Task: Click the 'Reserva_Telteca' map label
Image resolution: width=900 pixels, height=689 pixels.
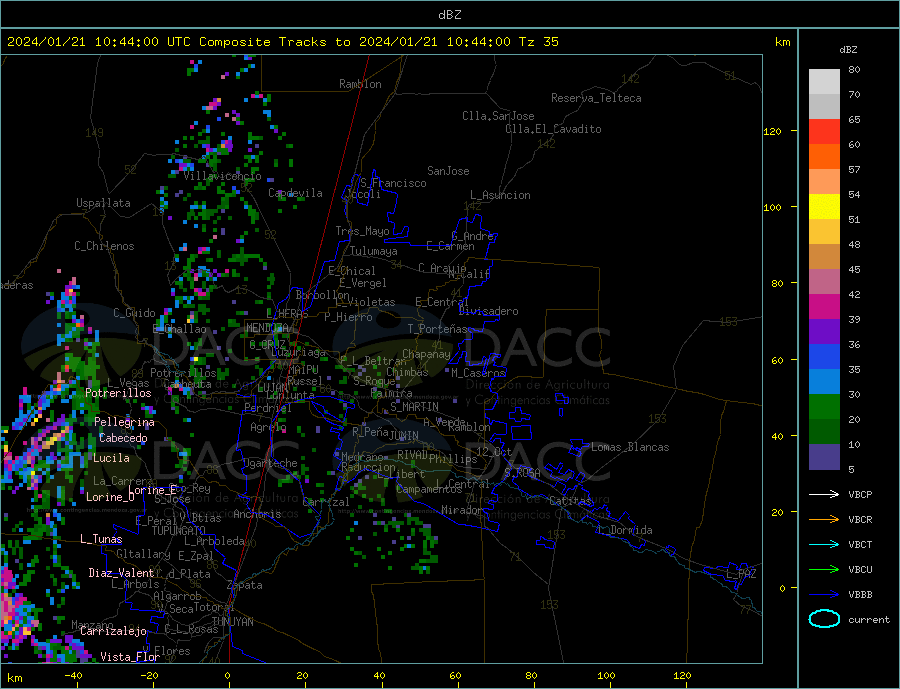Action: pos(596,98)
